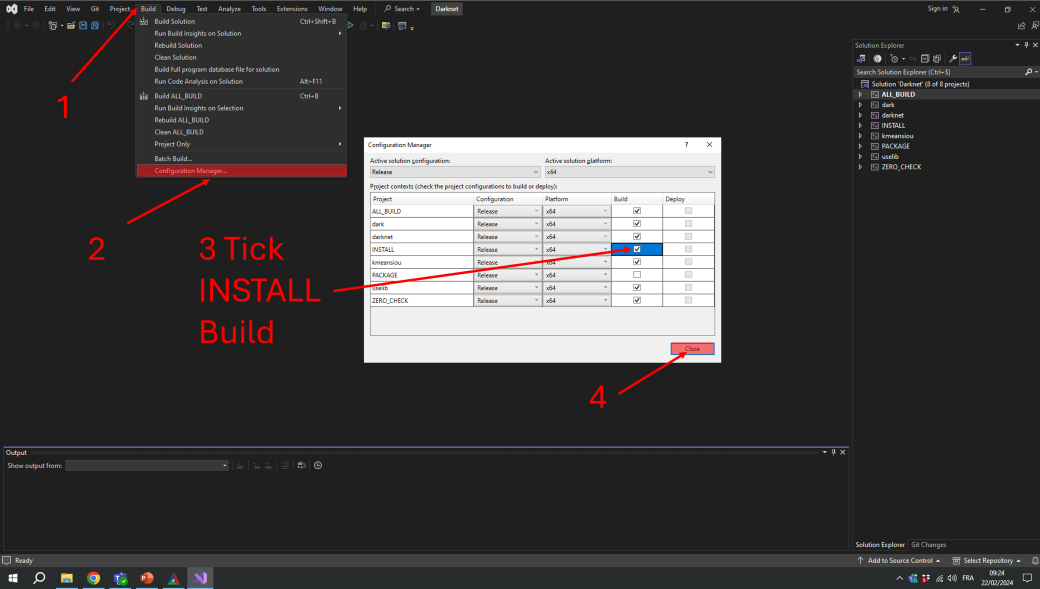This screenshot has width=1040, height=589.
Task: Click Collapse All icon in Solution Explorer
Action: tap(925, 58)
